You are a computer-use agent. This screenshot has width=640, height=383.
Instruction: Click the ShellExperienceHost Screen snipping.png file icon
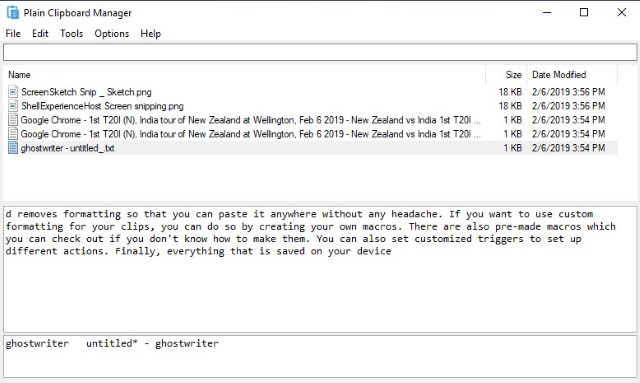tap(13, 106)
